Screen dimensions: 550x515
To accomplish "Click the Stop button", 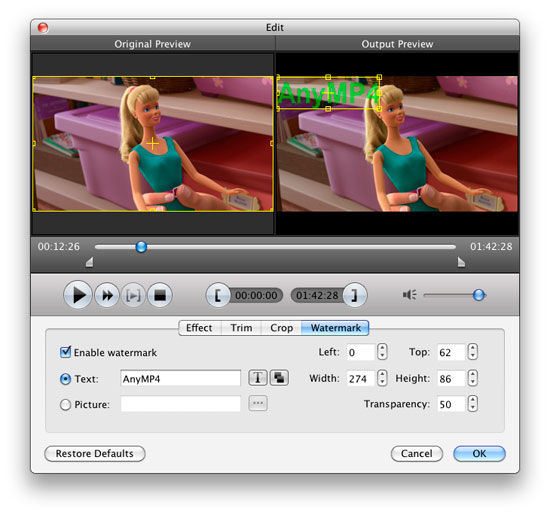I will coord(160,295).
